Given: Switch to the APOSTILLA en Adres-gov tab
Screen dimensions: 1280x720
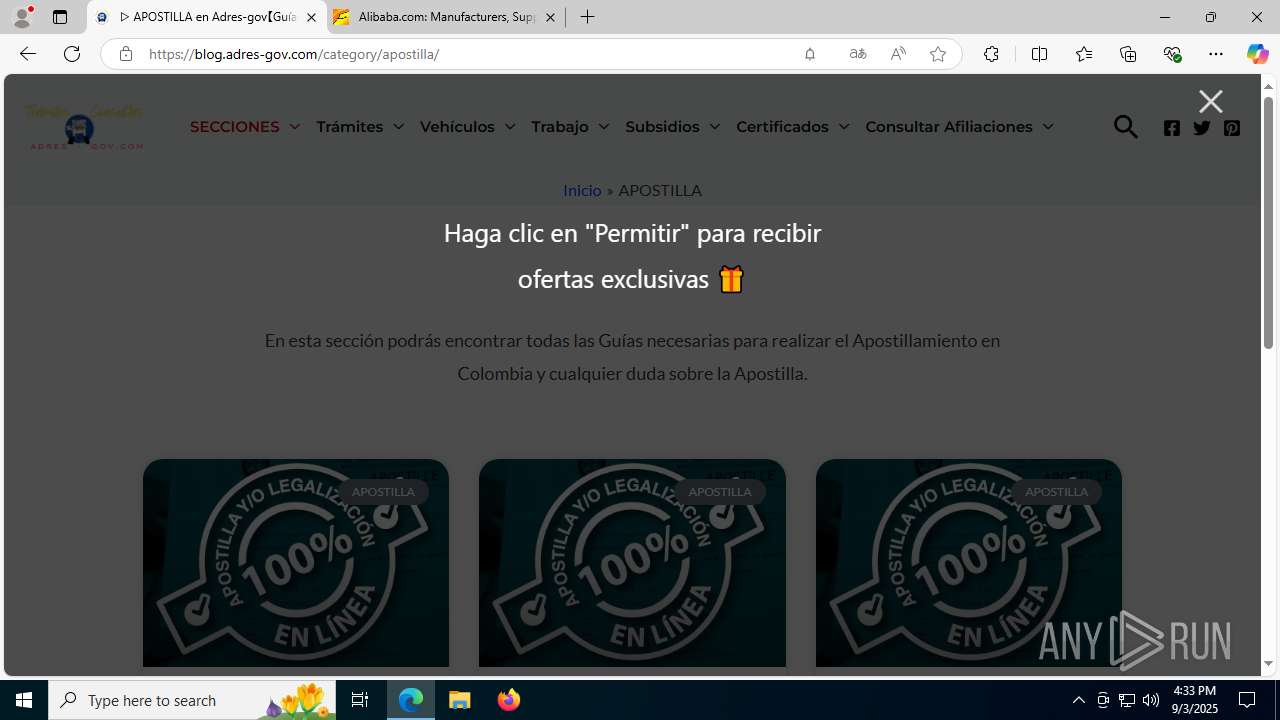Looking at the screenshot, I should (207, 17).
